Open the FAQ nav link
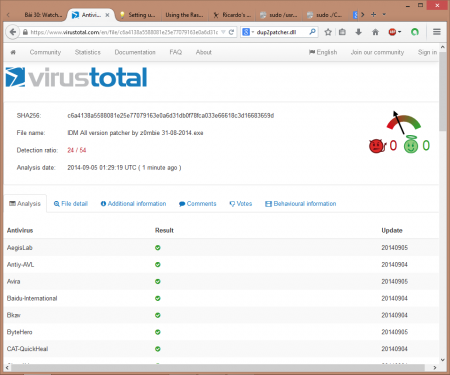Image resolution: width=450 pixels, height=375 pixels. point(176,52)
